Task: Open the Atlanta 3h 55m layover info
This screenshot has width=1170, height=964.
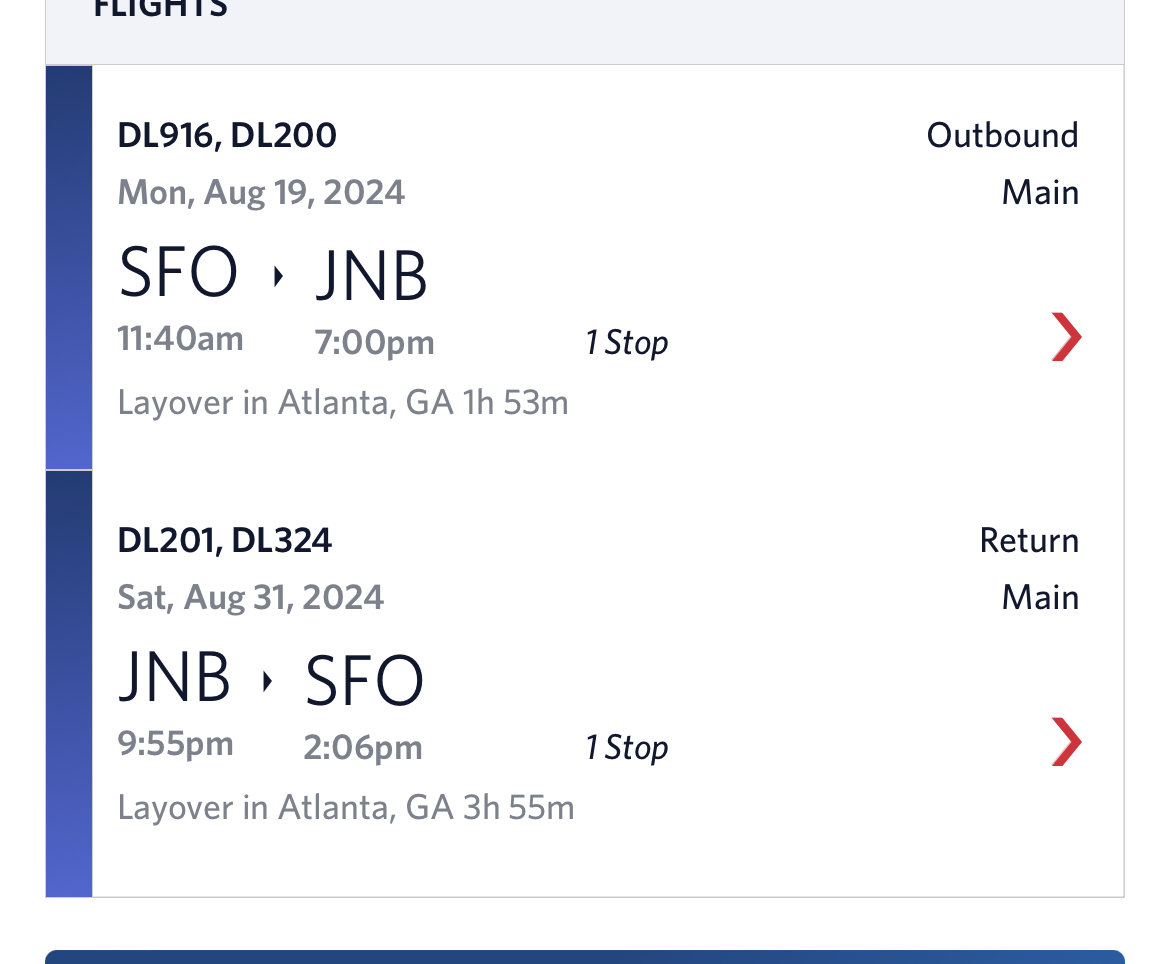Action: click(x=346, y=807)
